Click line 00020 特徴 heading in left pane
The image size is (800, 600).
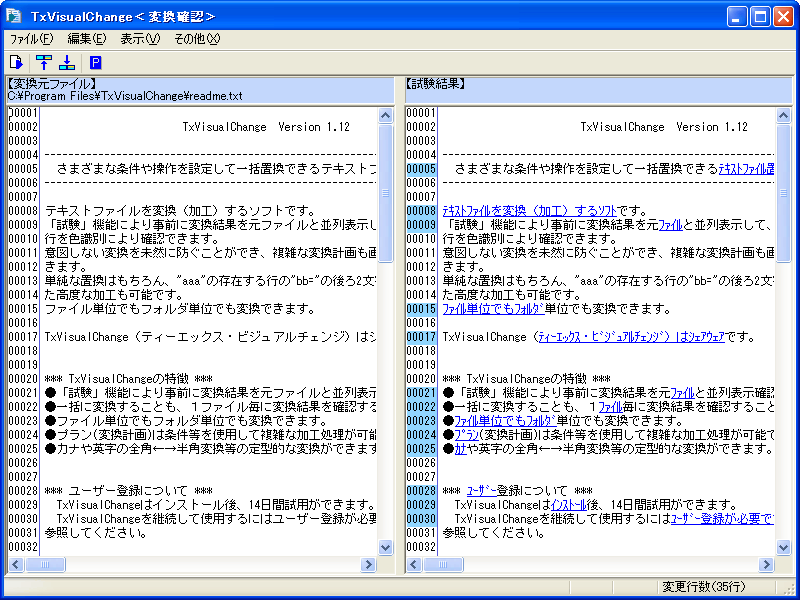tap(129, 379)
